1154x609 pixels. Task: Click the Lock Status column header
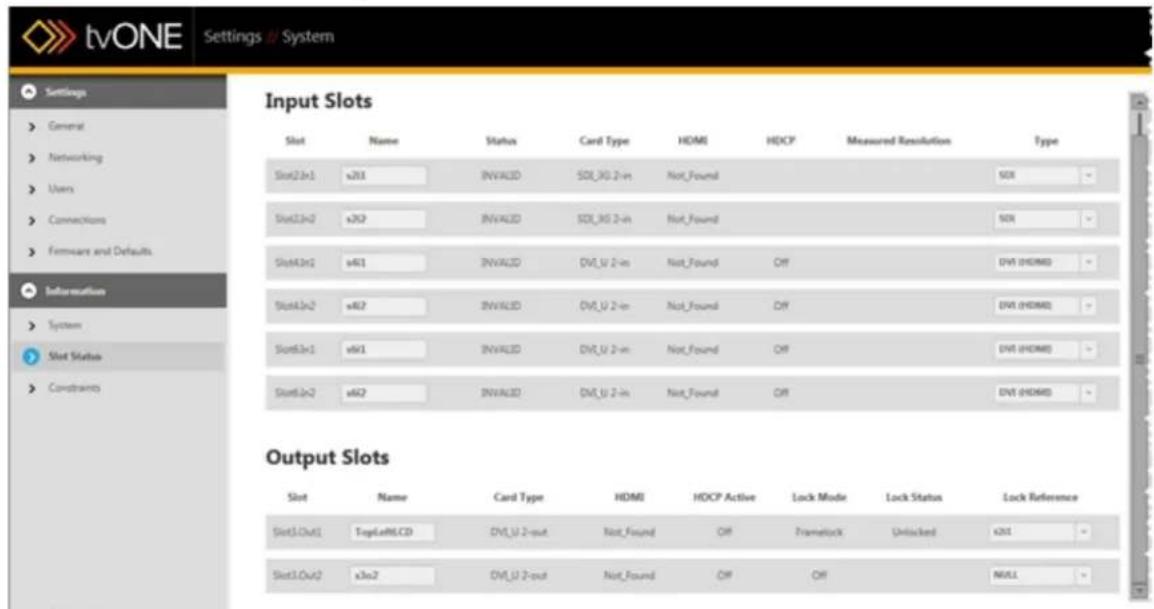pyautogui.click(x=913, y=497)
